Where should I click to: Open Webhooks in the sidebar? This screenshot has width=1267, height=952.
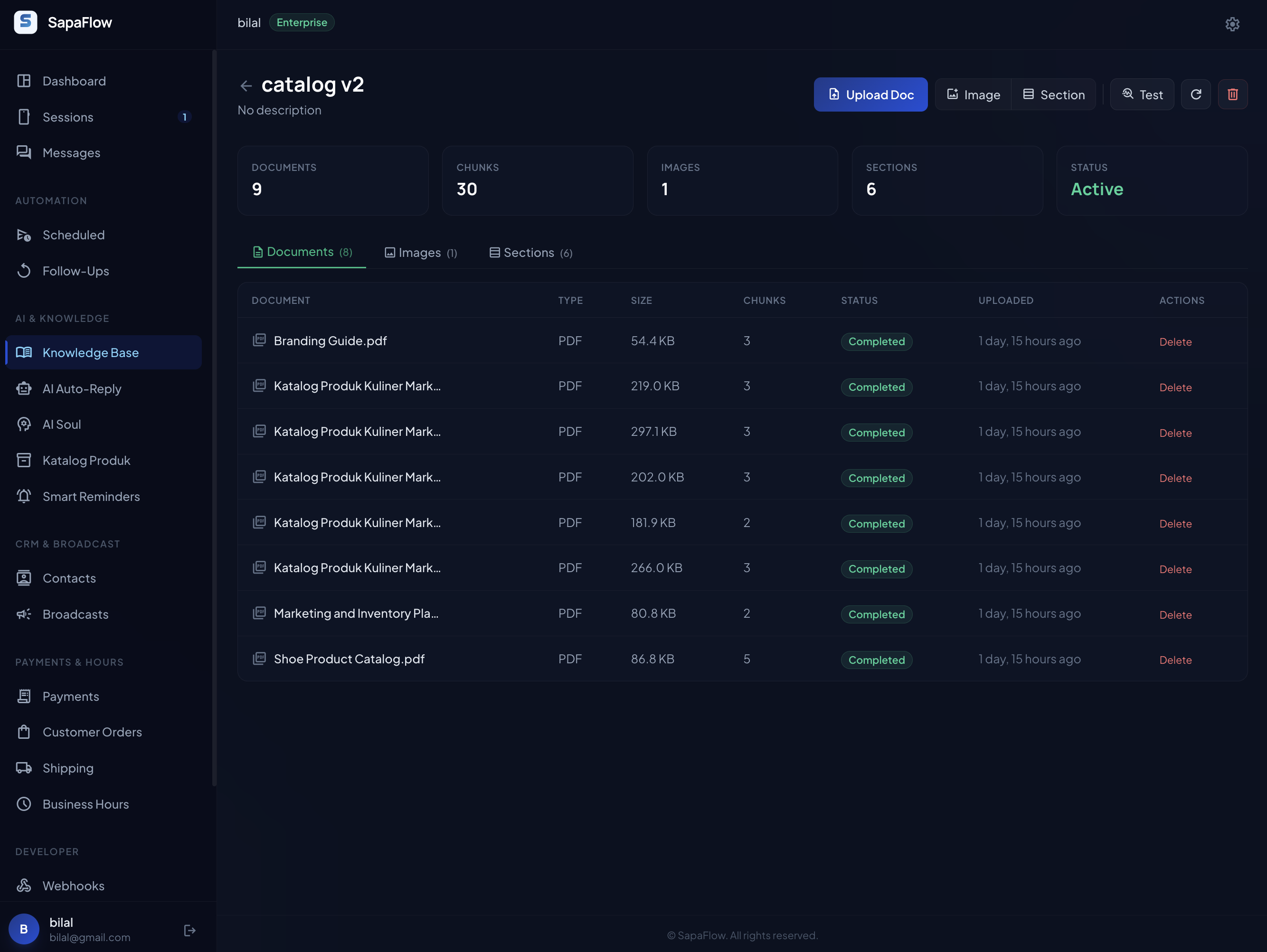[x=73, y=886]
